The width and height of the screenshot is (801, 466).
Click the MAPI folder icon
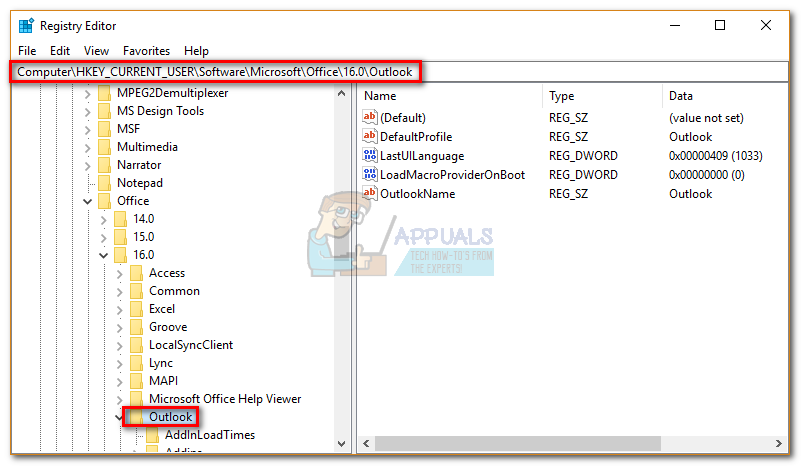tap(136, 381)
